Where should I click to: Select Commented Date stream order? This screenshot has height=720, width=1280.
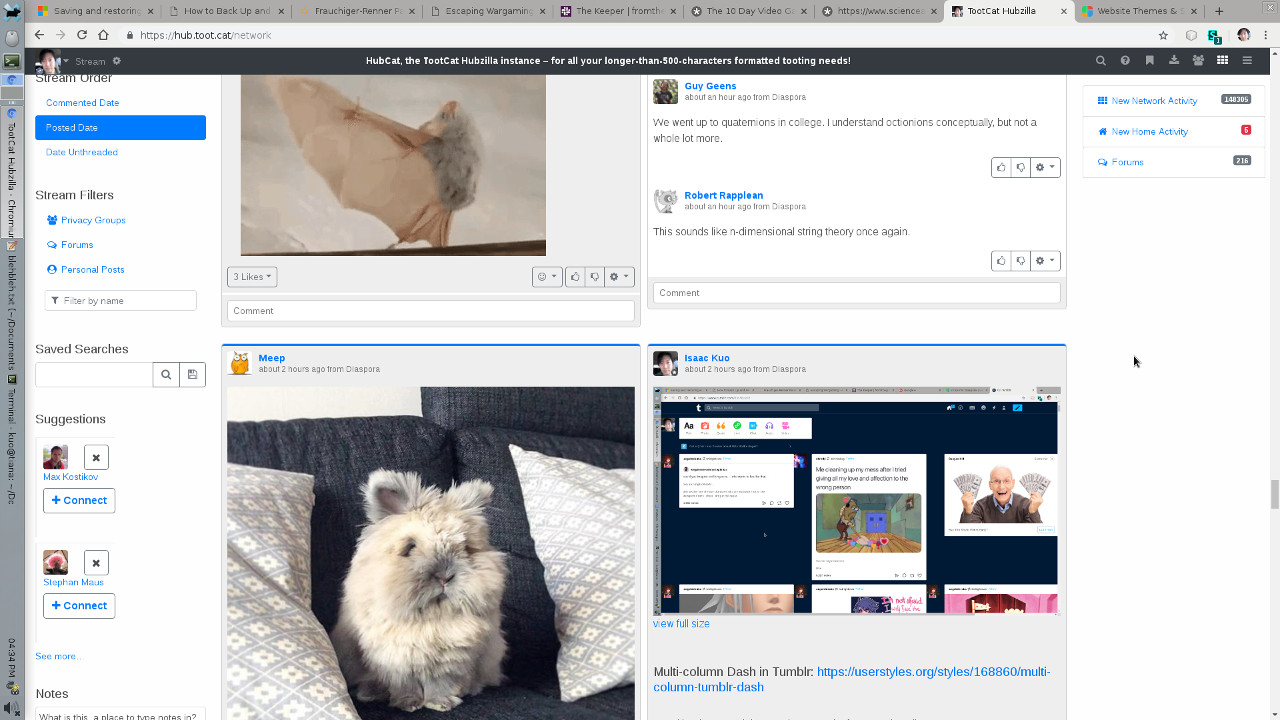pos(82,103)
